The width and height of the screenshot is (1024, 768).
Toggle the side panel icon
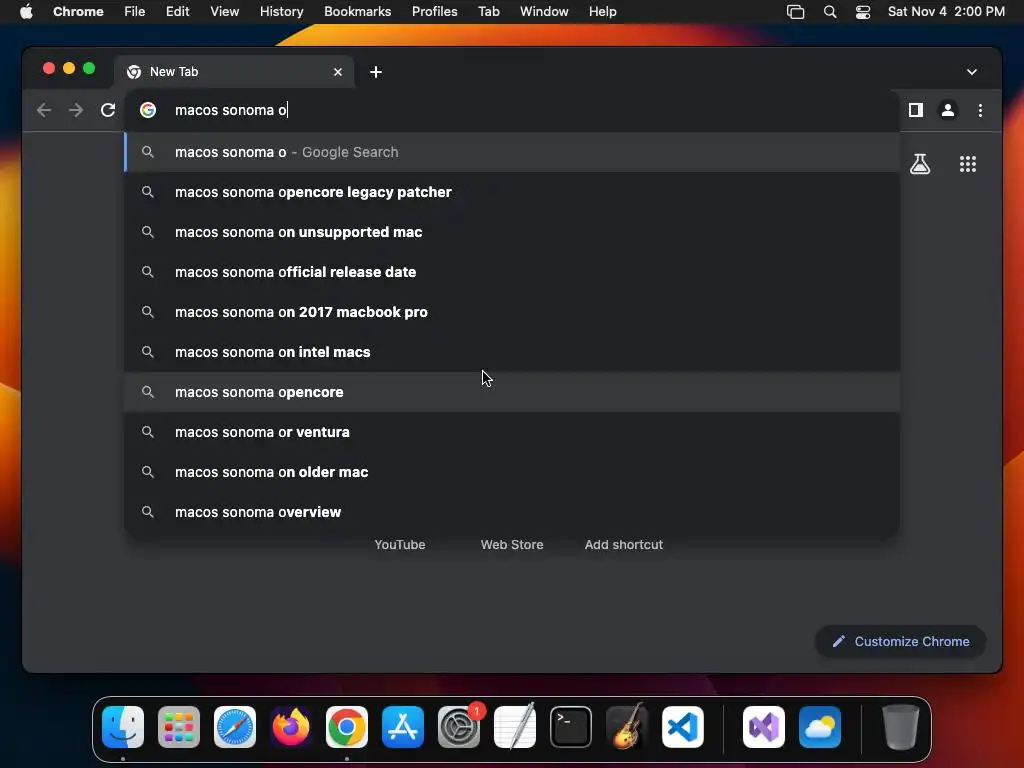916,110
